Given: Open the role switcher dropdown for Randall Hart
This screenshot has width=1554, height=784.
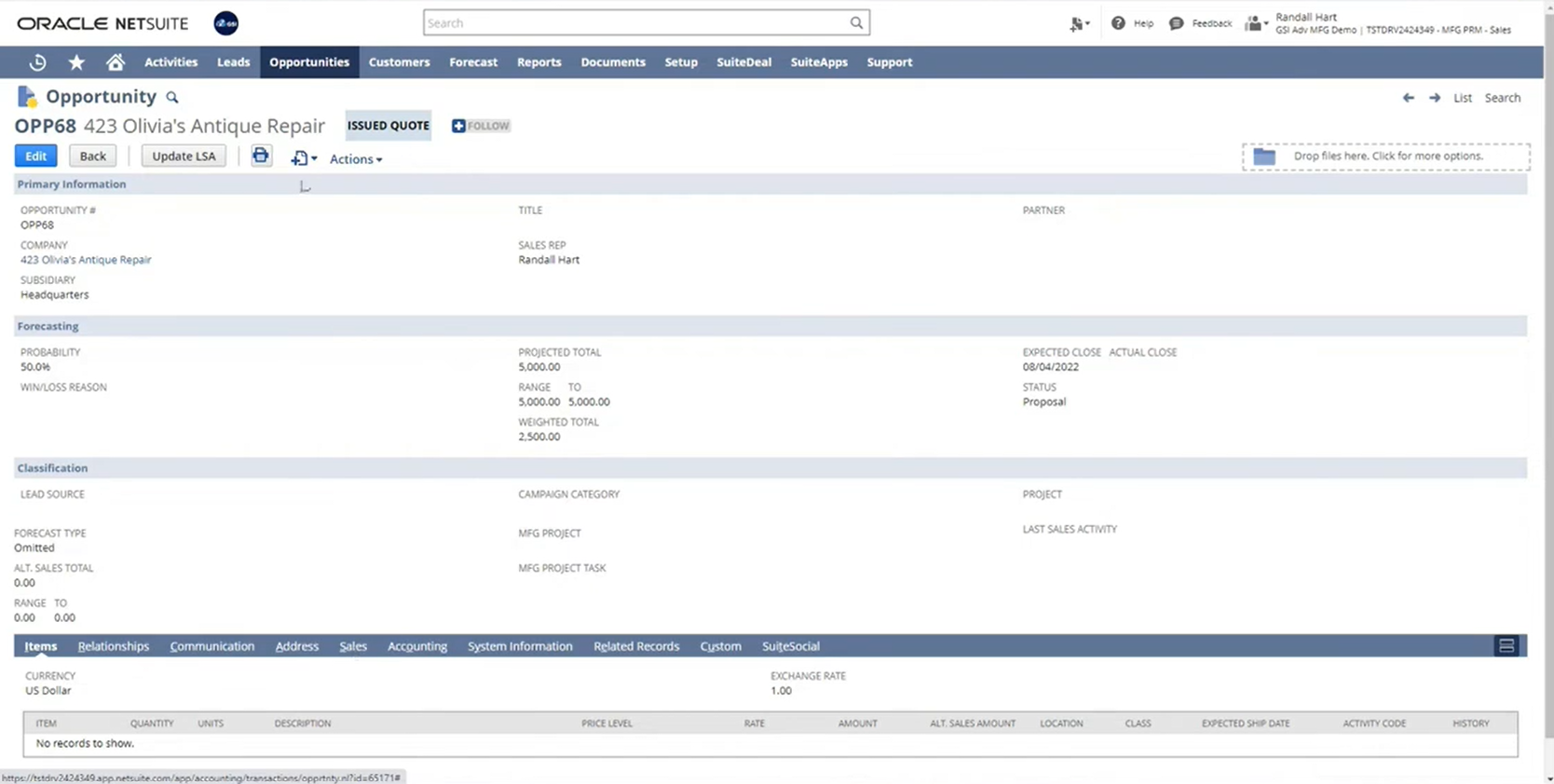Looking at the screenshot, I should point(1257,23).
